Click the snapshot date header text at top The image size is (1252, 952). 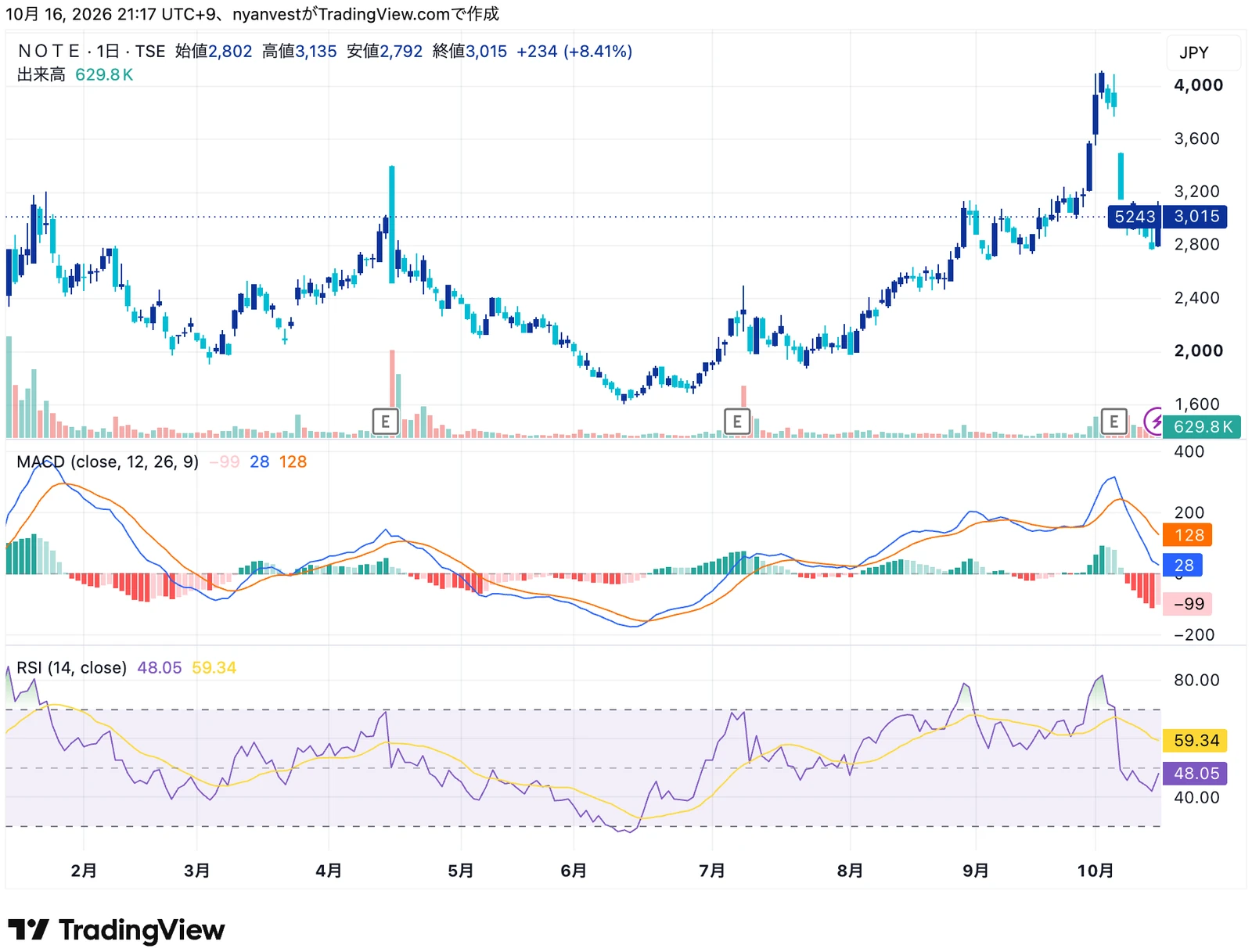[x=252, y=14]
